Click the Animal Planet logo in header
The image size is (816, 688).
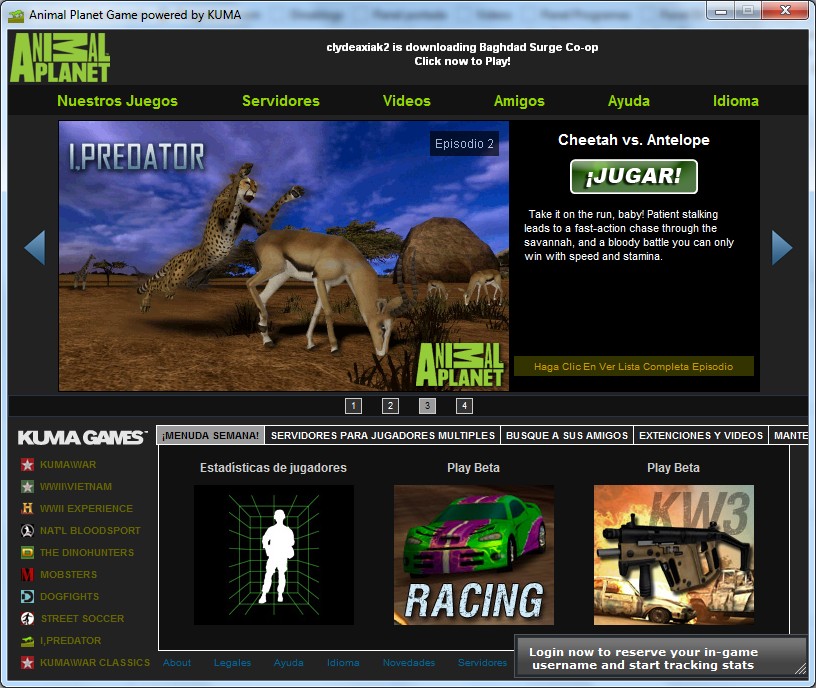pos(60,58)
